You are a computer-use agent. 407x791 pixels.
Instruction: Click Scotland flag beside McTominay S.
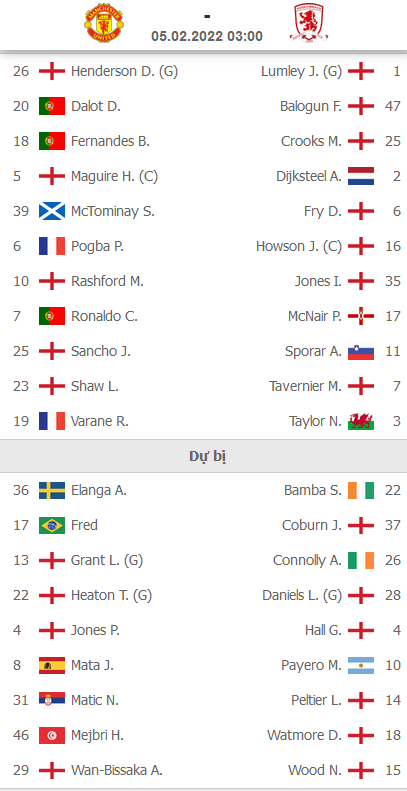point(52,211)
